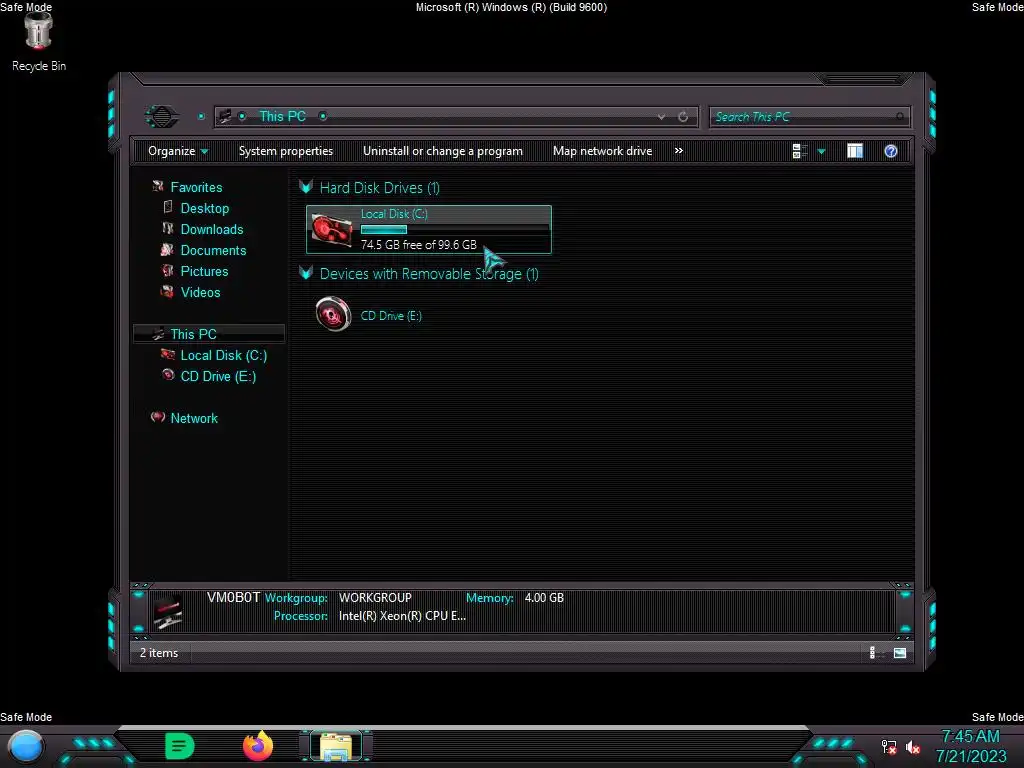Choose Map network drive
1024x768 pixels.
[602, 151]
